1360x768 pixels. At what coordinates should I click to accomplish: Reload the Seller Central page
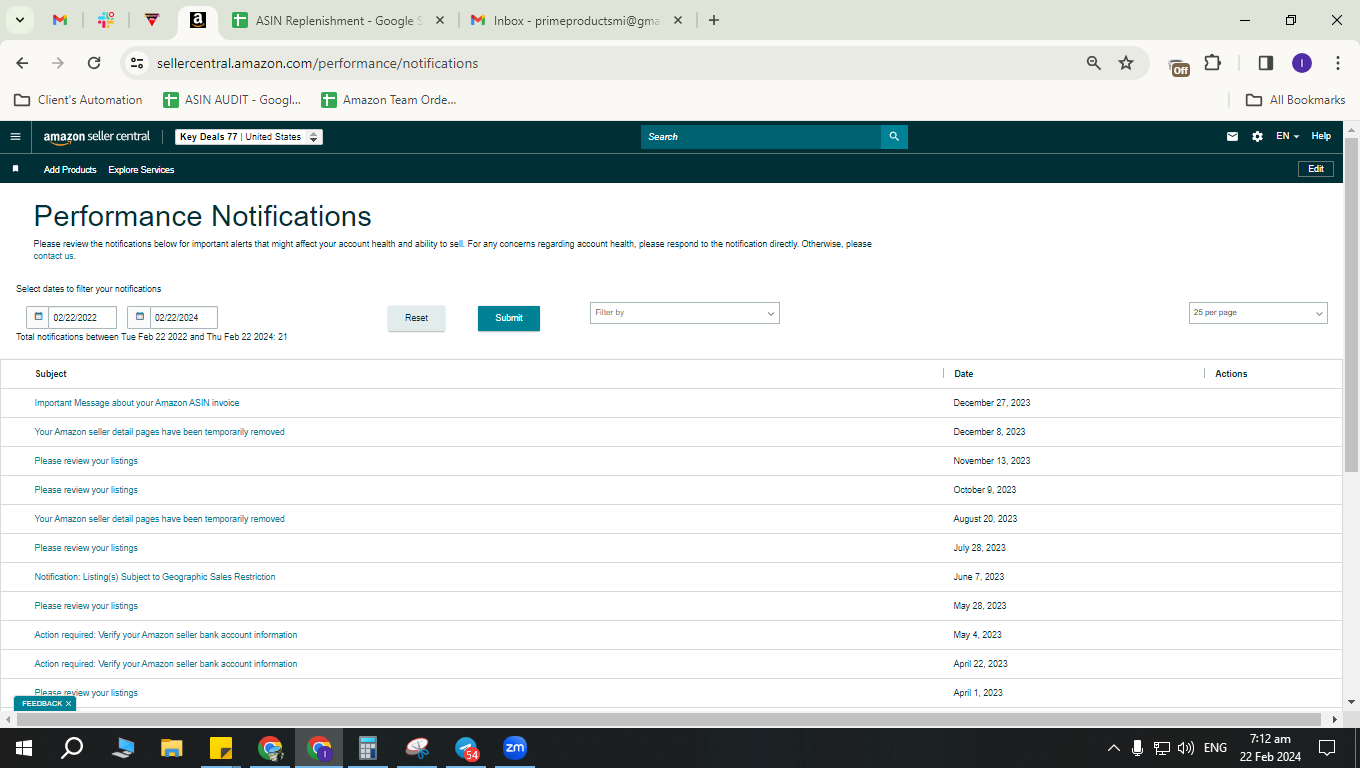click(94, 63)
